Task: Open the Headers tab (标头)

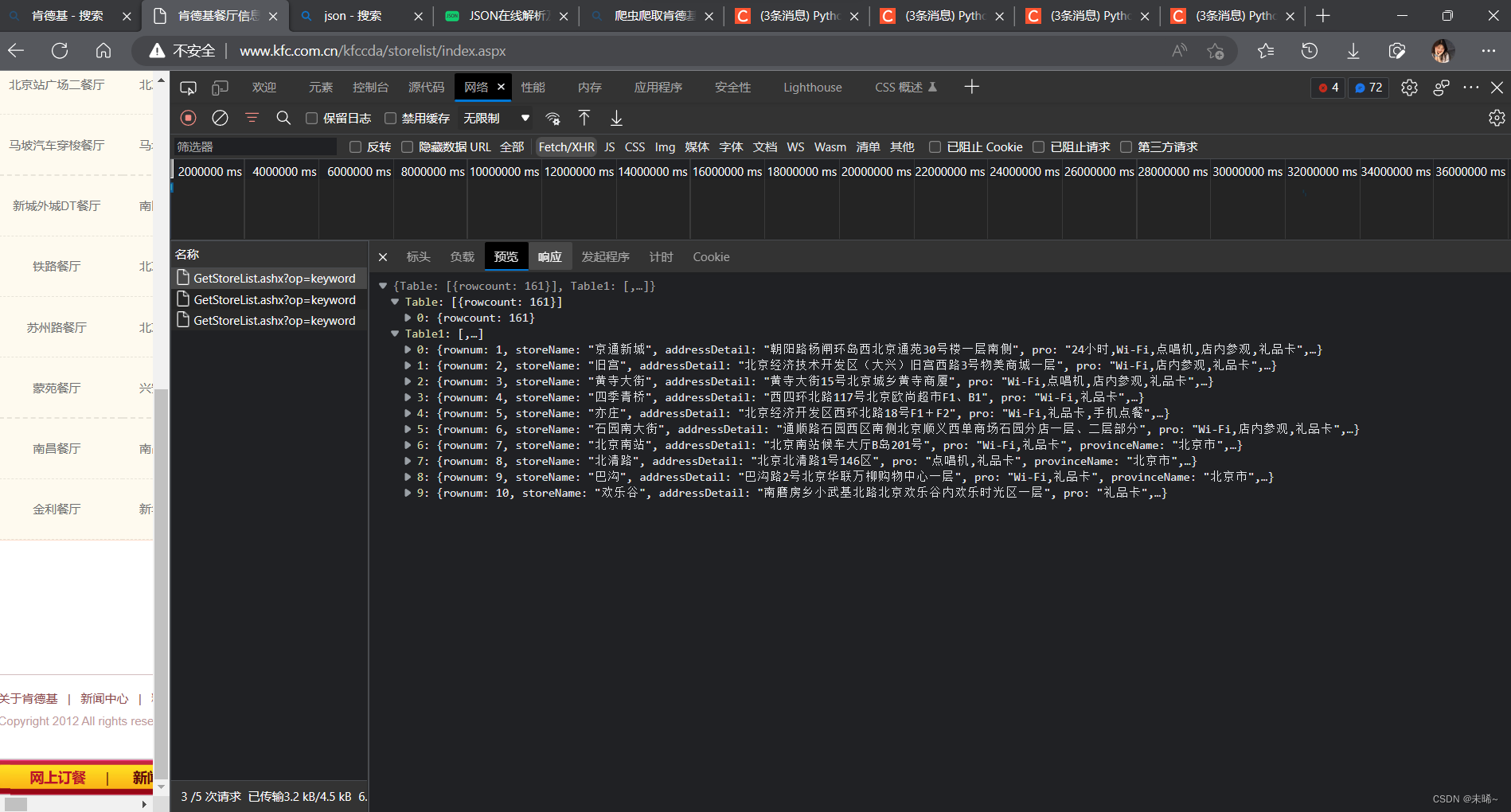Action: click(x=418, y=257)
